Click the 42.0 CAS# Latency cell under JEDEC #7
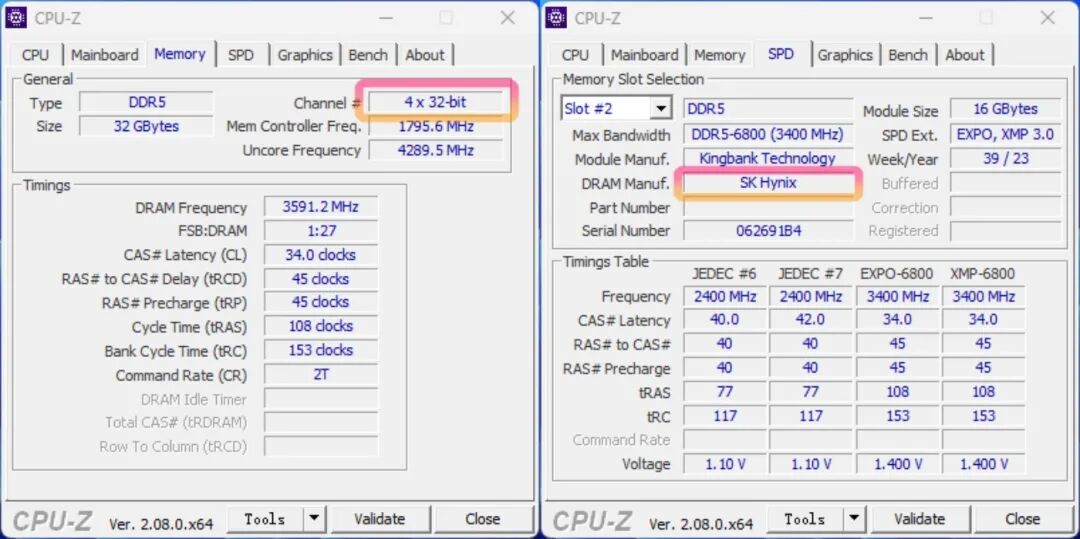Screen dimensions: 1080x539 point(810,320)
